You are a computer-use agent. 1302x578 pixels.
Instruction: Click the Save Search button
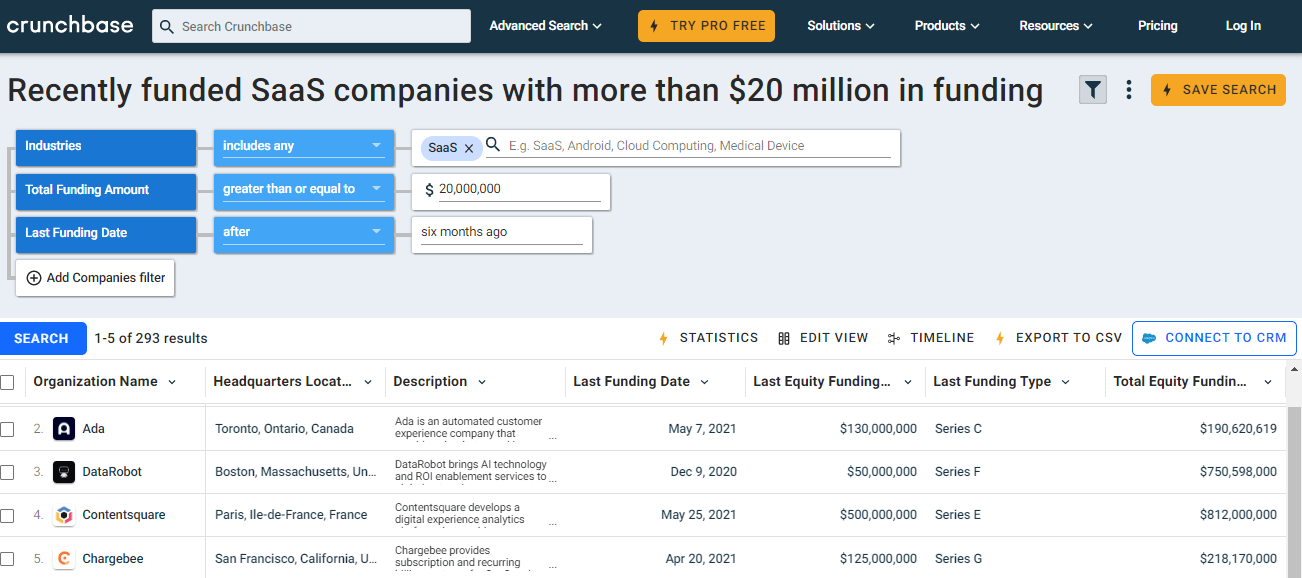tap(1218, 90)
